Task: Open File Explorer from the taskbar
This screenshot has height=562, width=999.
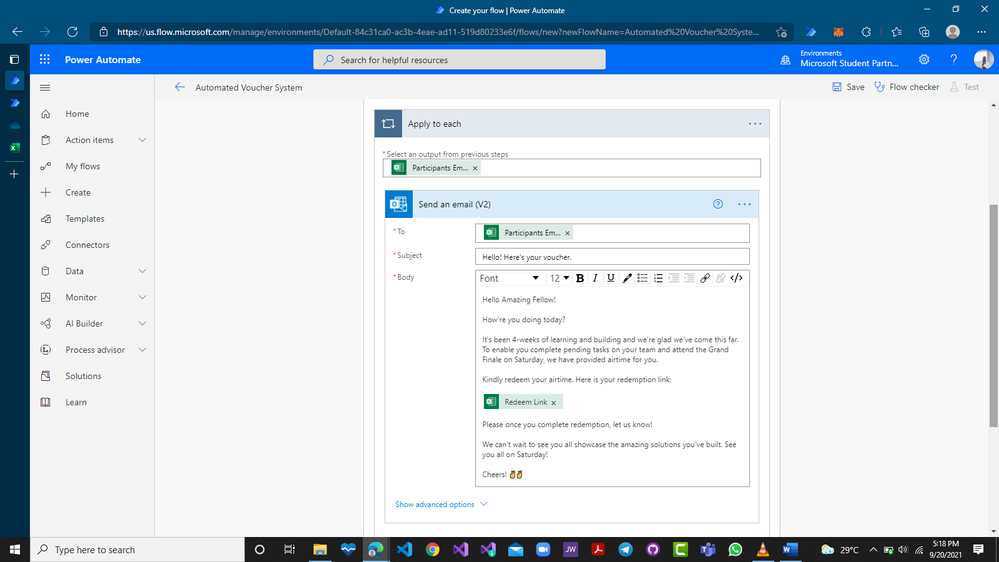Action: tap(320, 549)
